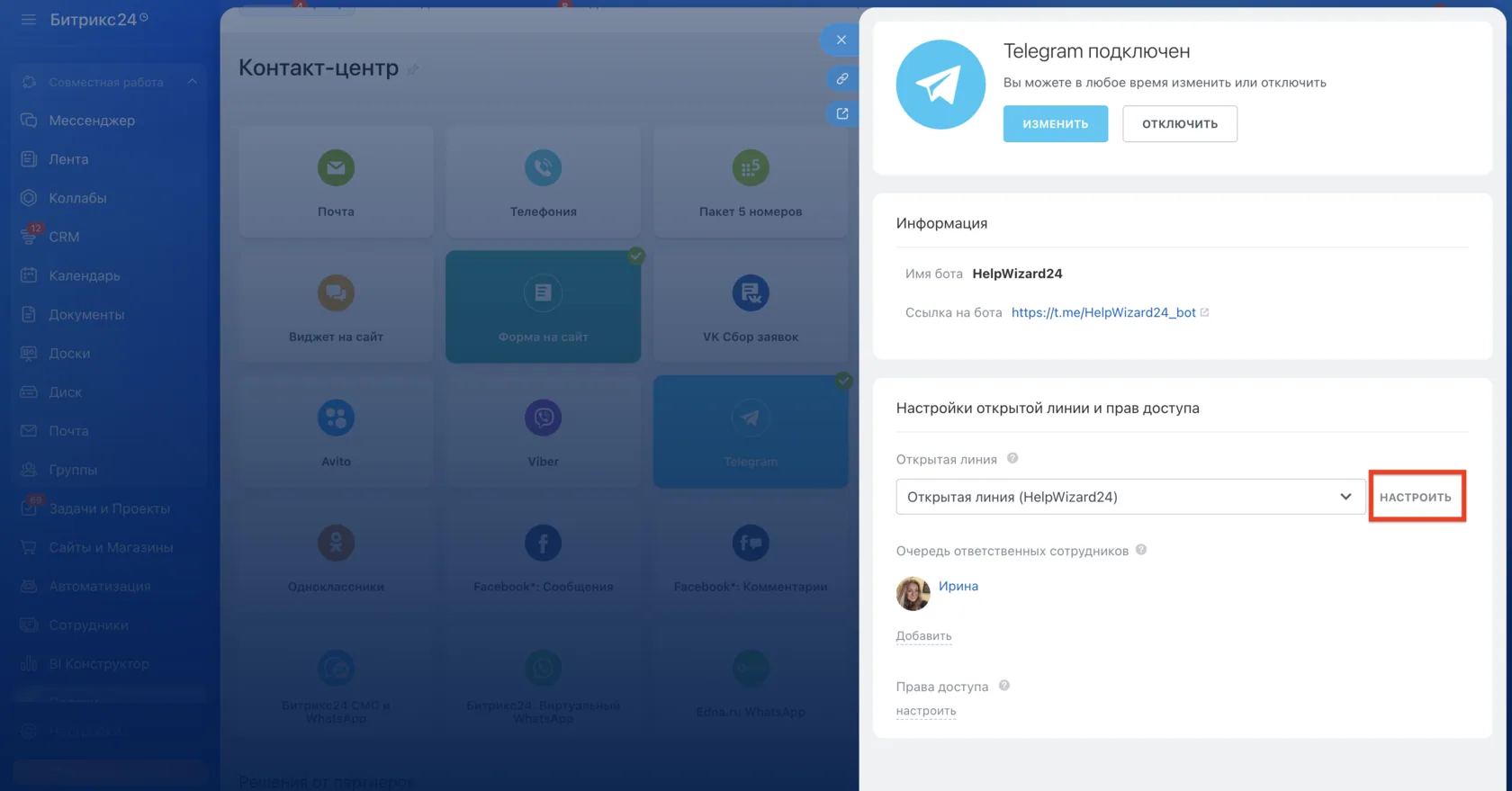Click the ИЗМЕНИТЬ button
Screen dimensions: 1512x791
(1056, 124)
